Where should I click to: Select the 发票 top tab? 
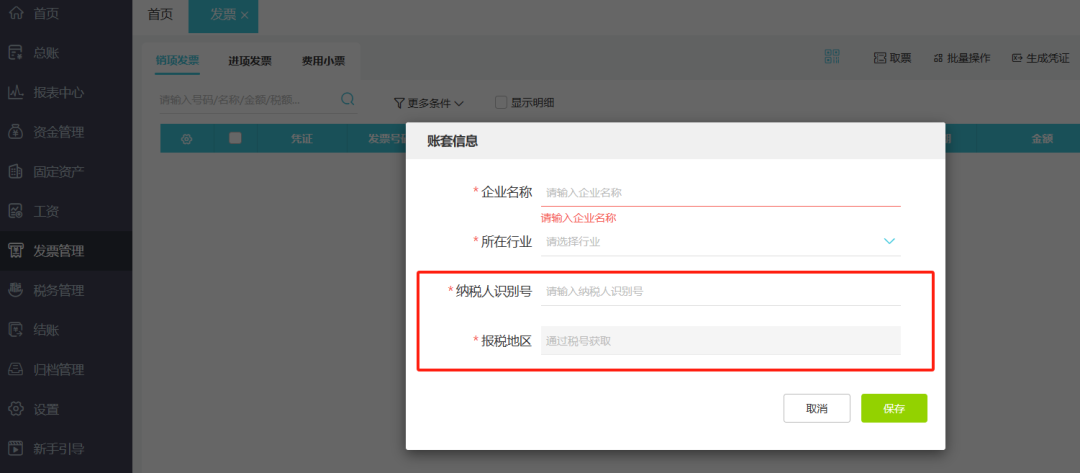[x=222, y=15]
